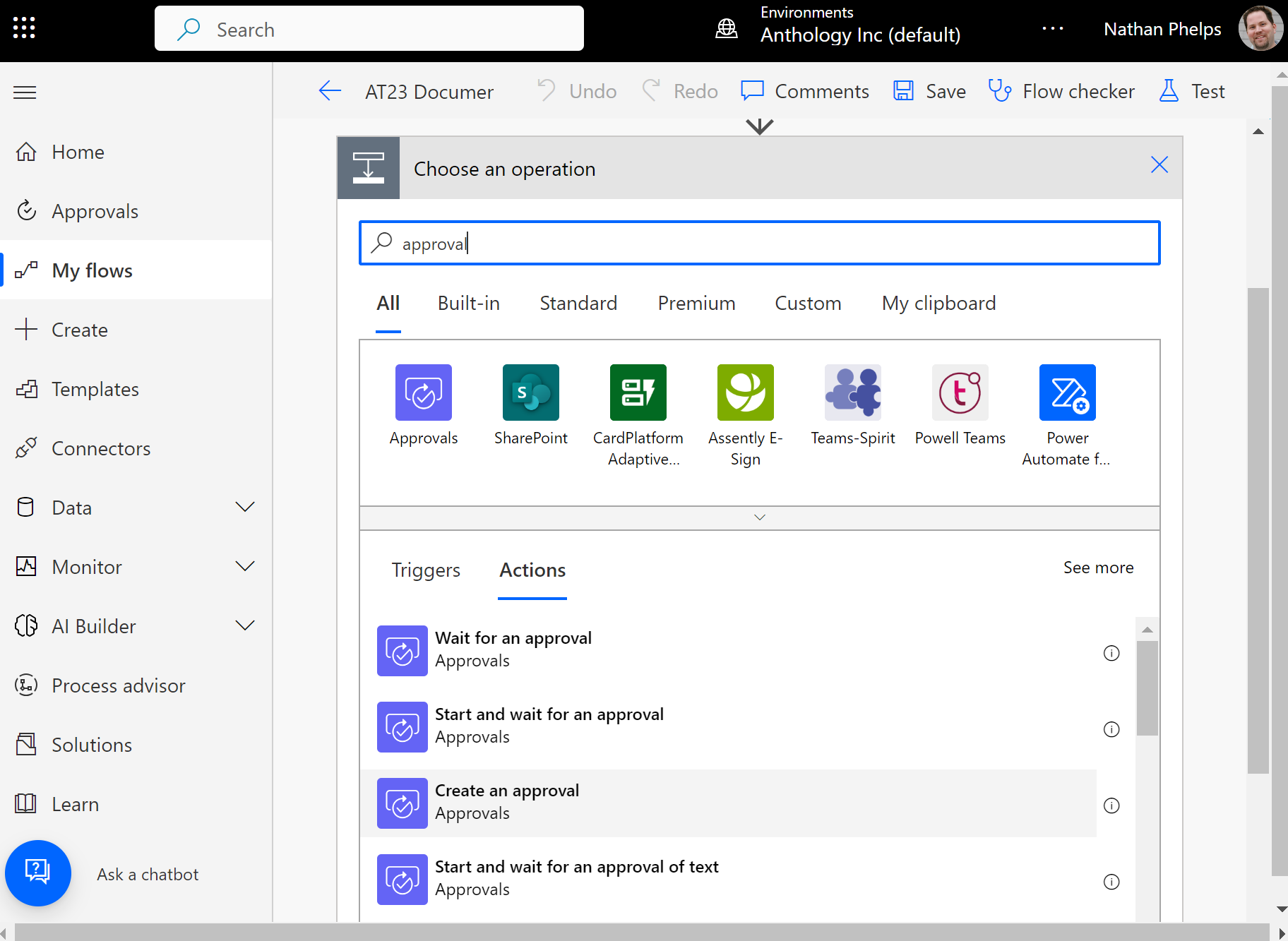
Task: Expand the AI Builder section chevron
Action: point(245,626)
